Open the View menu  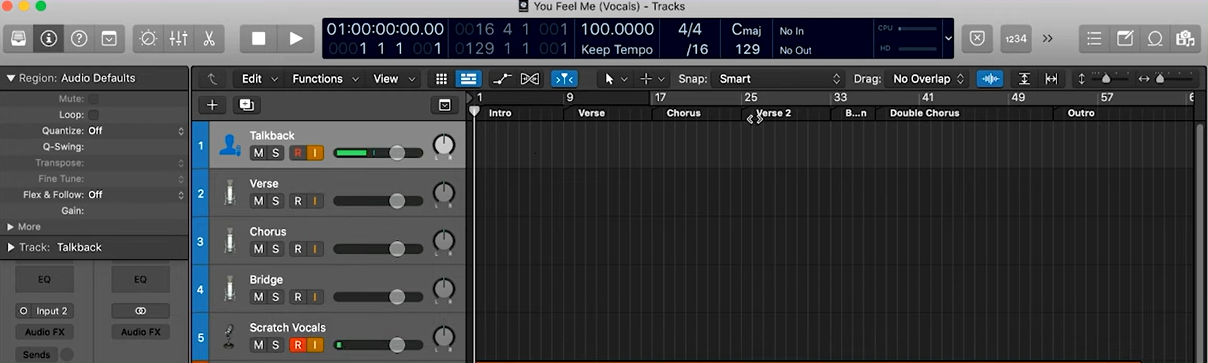coord(392,78)
